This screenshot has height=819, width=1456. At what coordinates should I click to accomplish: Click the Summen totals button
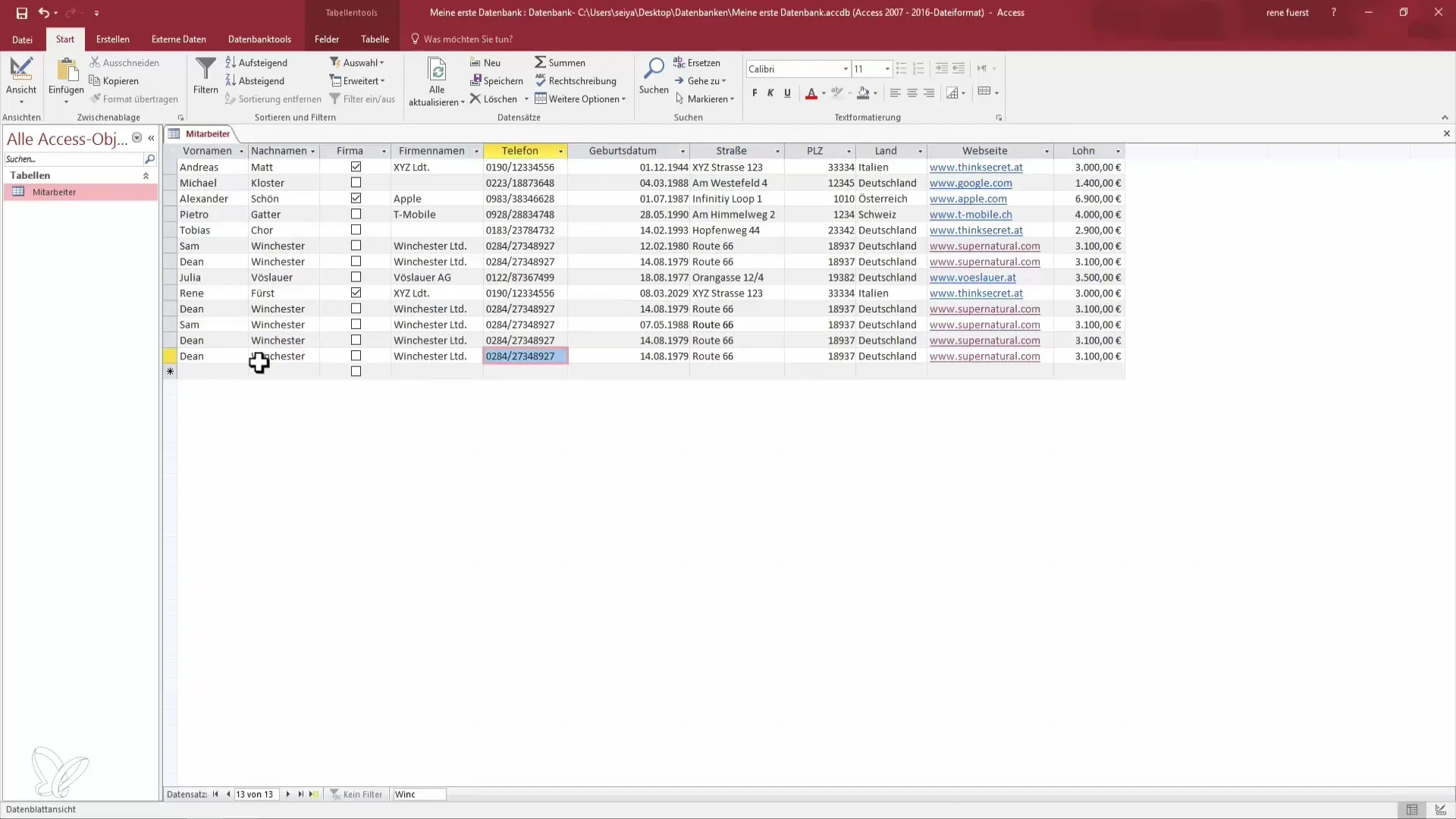560,62
